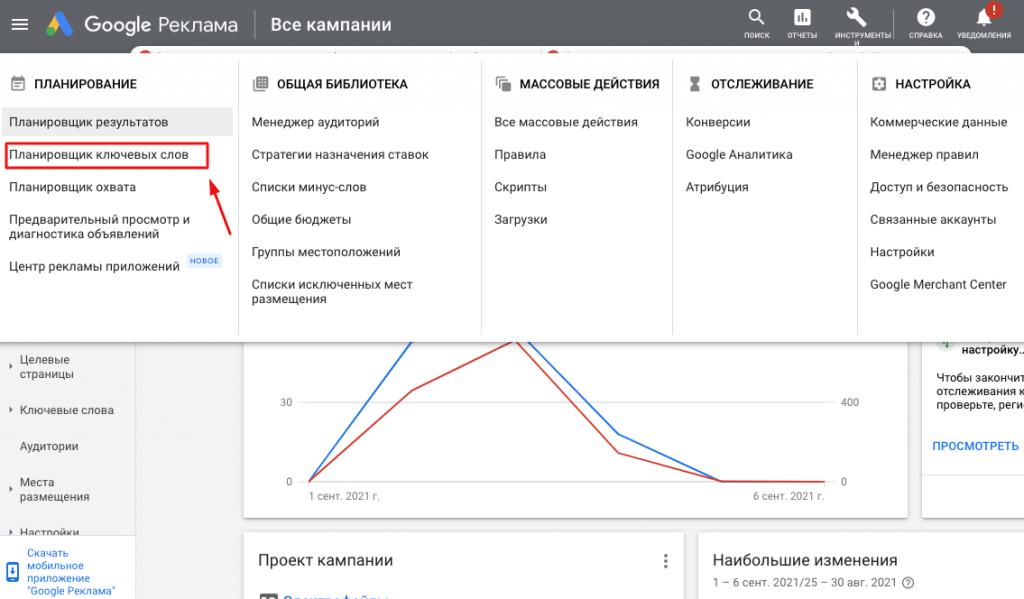
Task: Click the date-range help icon under Наибольшие изменения
Action: click(908, 583)
